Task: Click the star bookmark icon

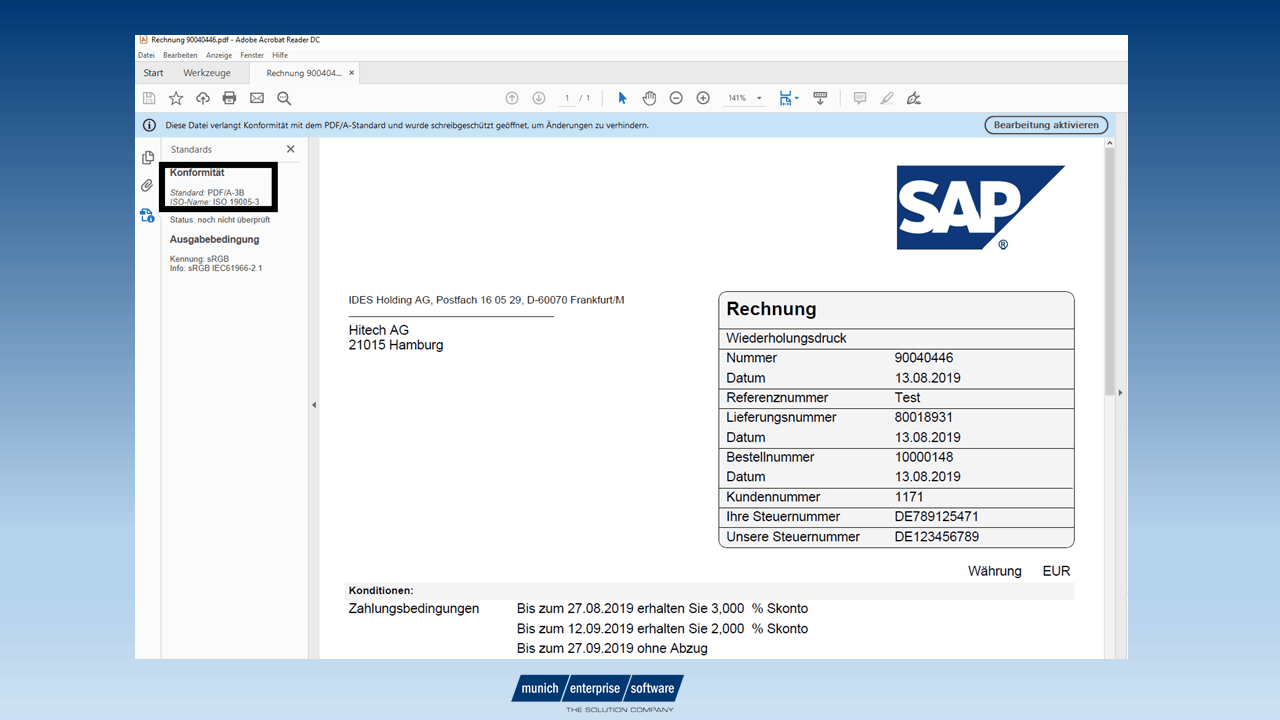Action: point(176,98)
